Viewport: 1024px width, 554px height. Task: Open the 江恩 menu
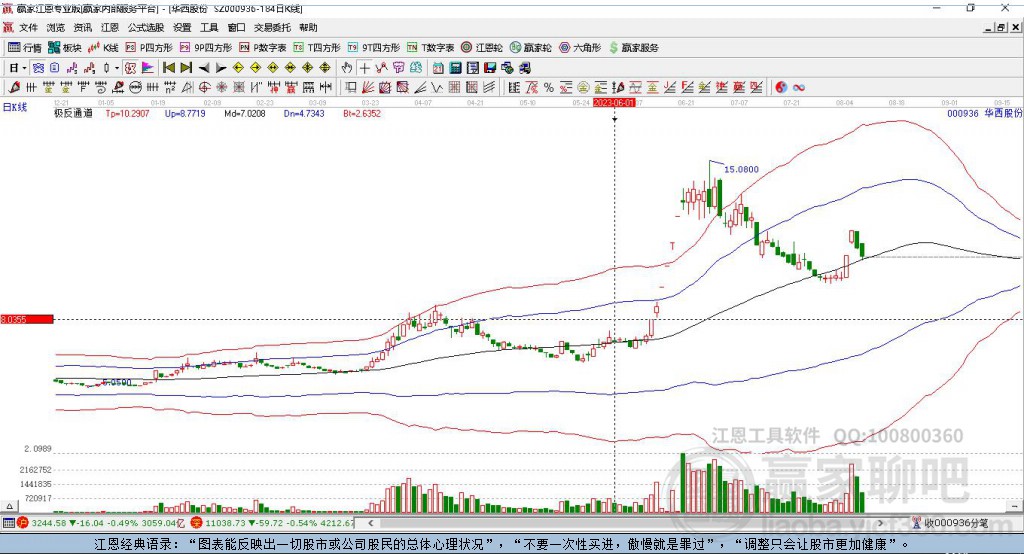(x=110, y=27)
